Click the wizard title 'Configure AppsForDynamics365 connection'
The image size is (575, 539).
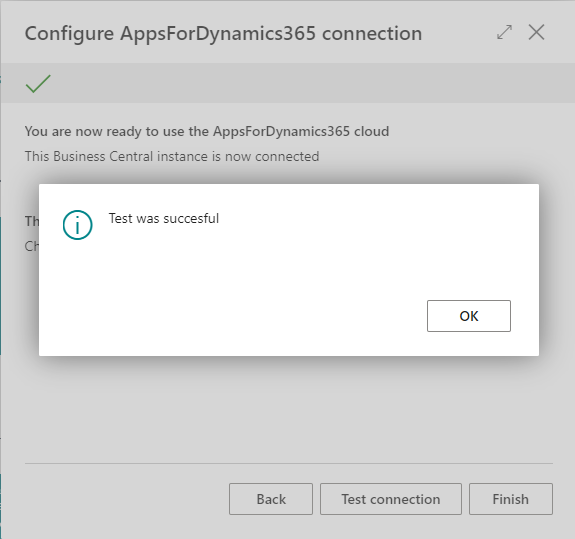pyautogui.click(x=223, y=33)
